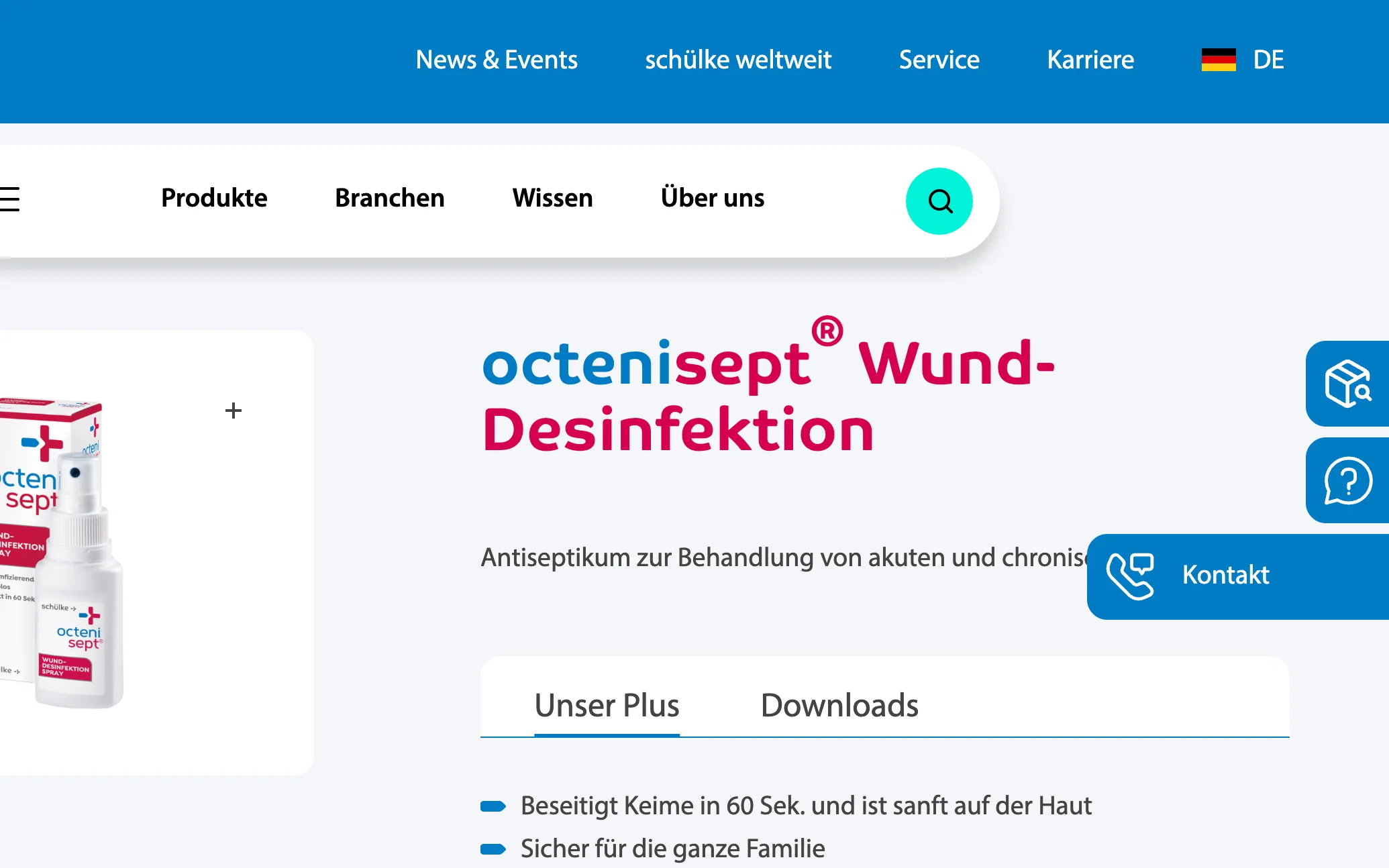Switch to the Downloads tab
Screen dimensions: 1389x868
[x=839, y=706]
